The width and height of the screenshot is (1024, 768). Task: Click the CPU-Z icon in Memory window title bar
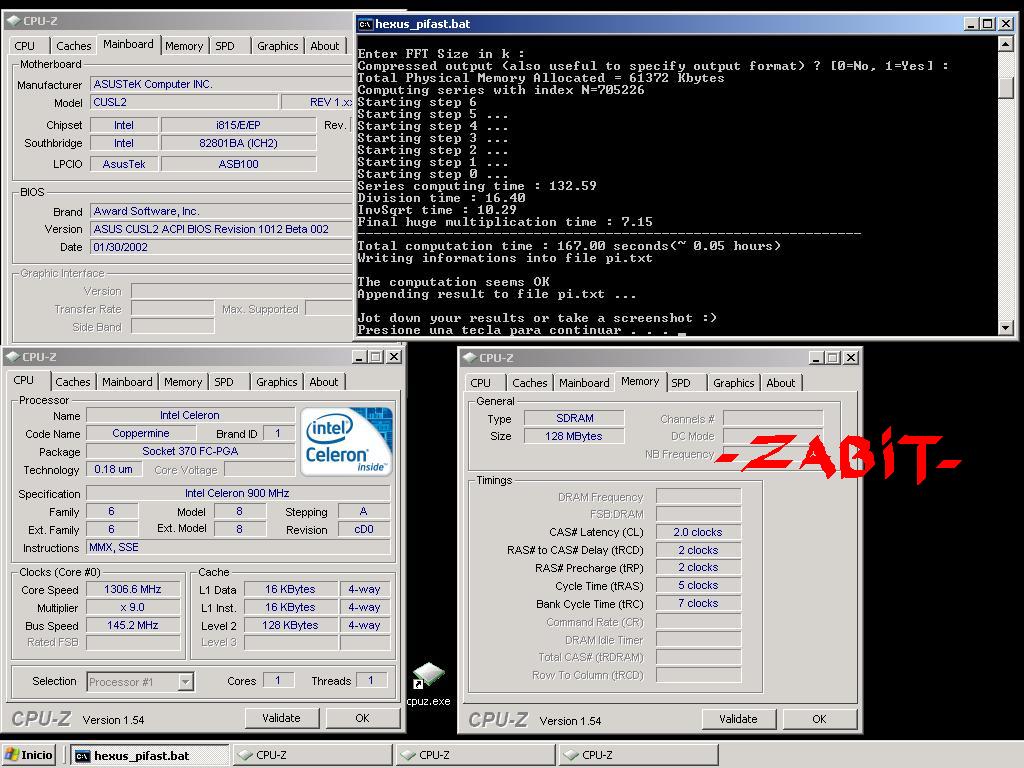(470, 358)
